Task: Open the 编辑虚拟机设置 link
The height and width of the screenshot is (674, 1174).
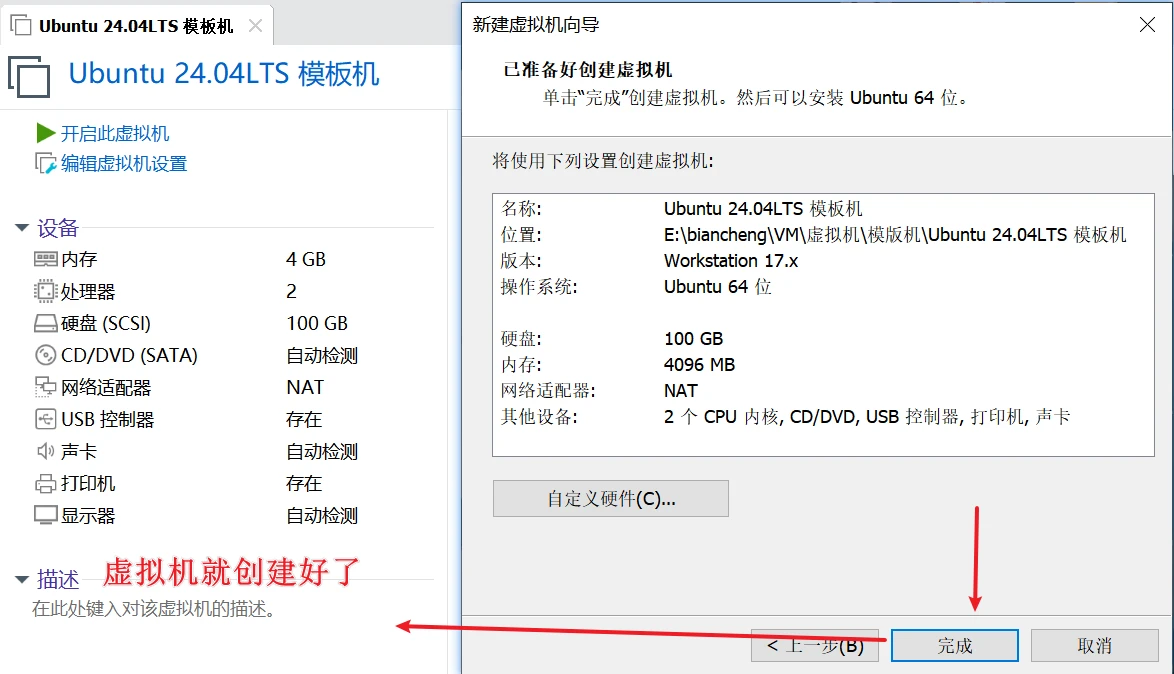Action: [x=124, y=163]
